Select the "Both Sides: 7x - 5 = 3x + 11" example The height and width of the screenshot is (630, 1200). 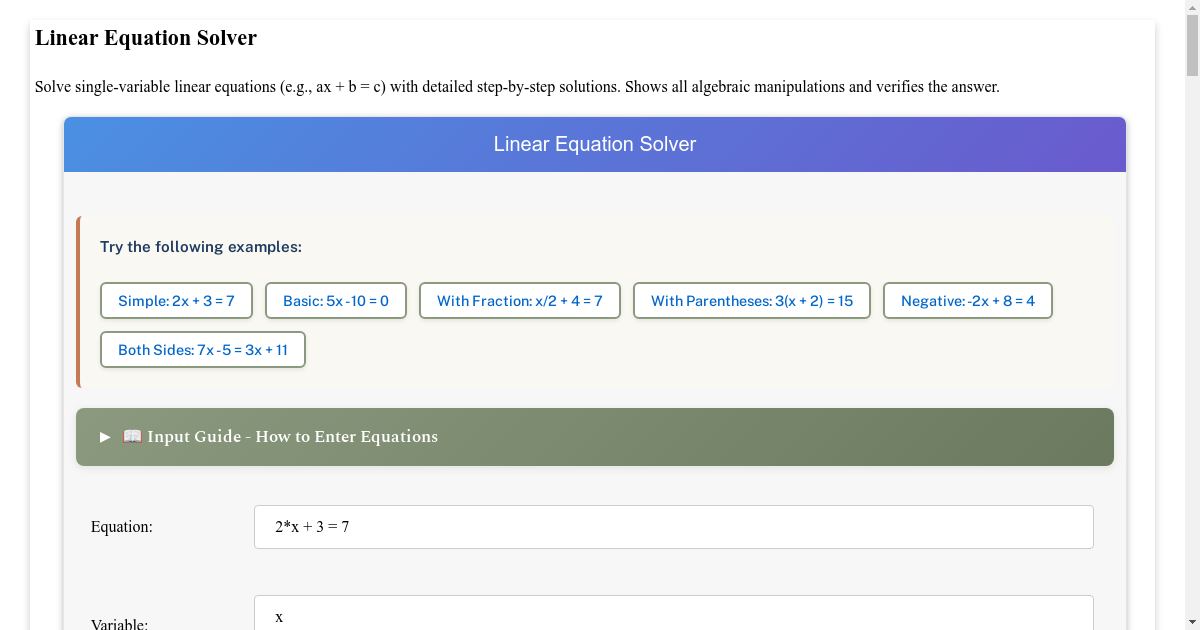tap(202, 349)
